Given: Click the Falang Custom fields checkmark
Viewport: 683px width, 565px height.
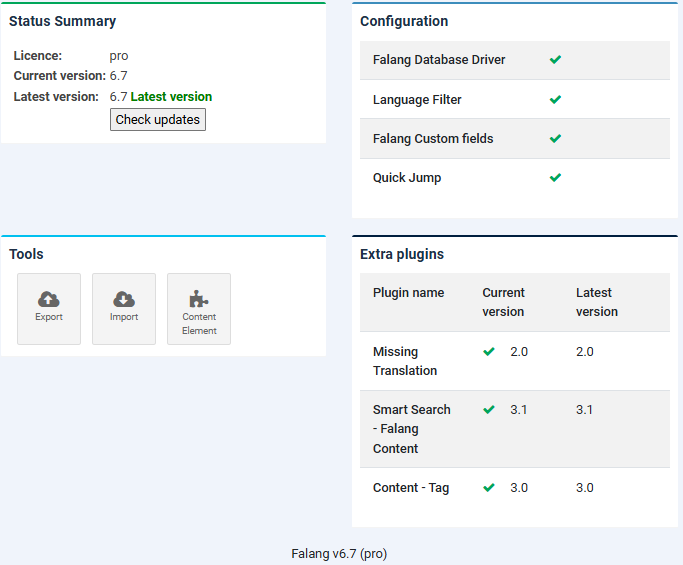Looking at the screenshot, I should 555,139.
